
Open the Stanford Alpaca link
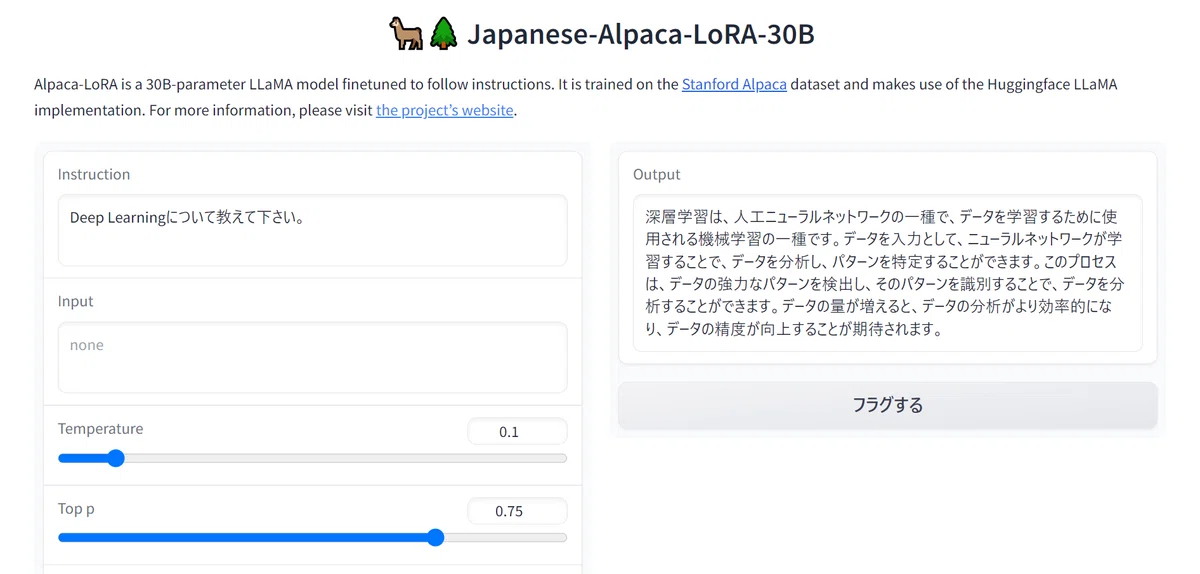[x=734, y=84]
